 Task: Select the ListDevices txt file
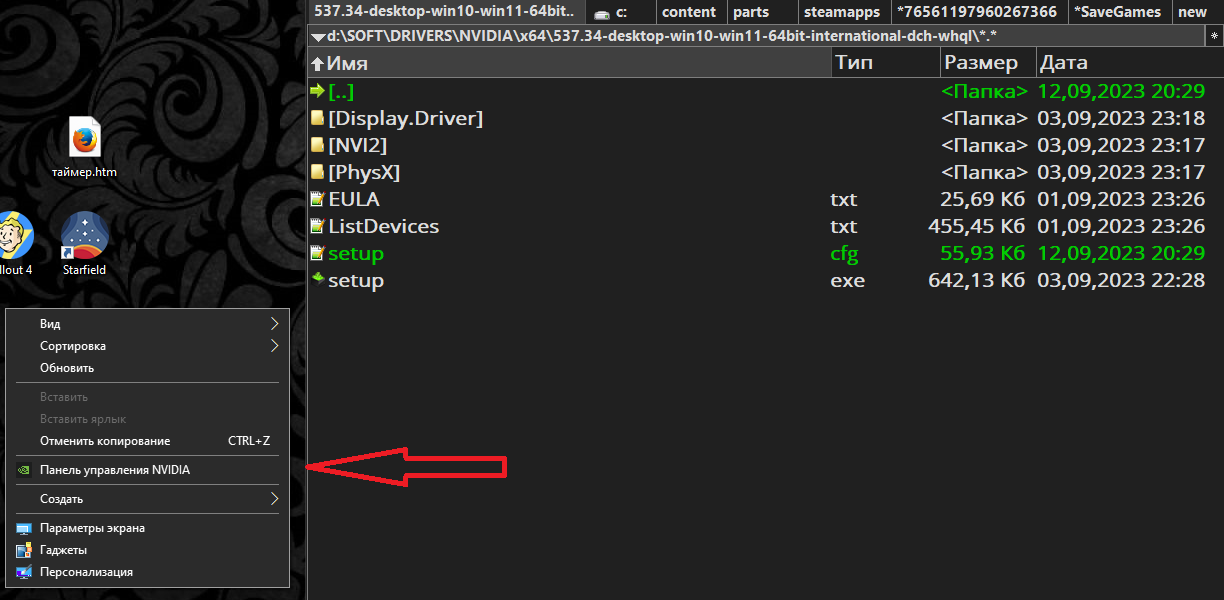coord(383,227)
